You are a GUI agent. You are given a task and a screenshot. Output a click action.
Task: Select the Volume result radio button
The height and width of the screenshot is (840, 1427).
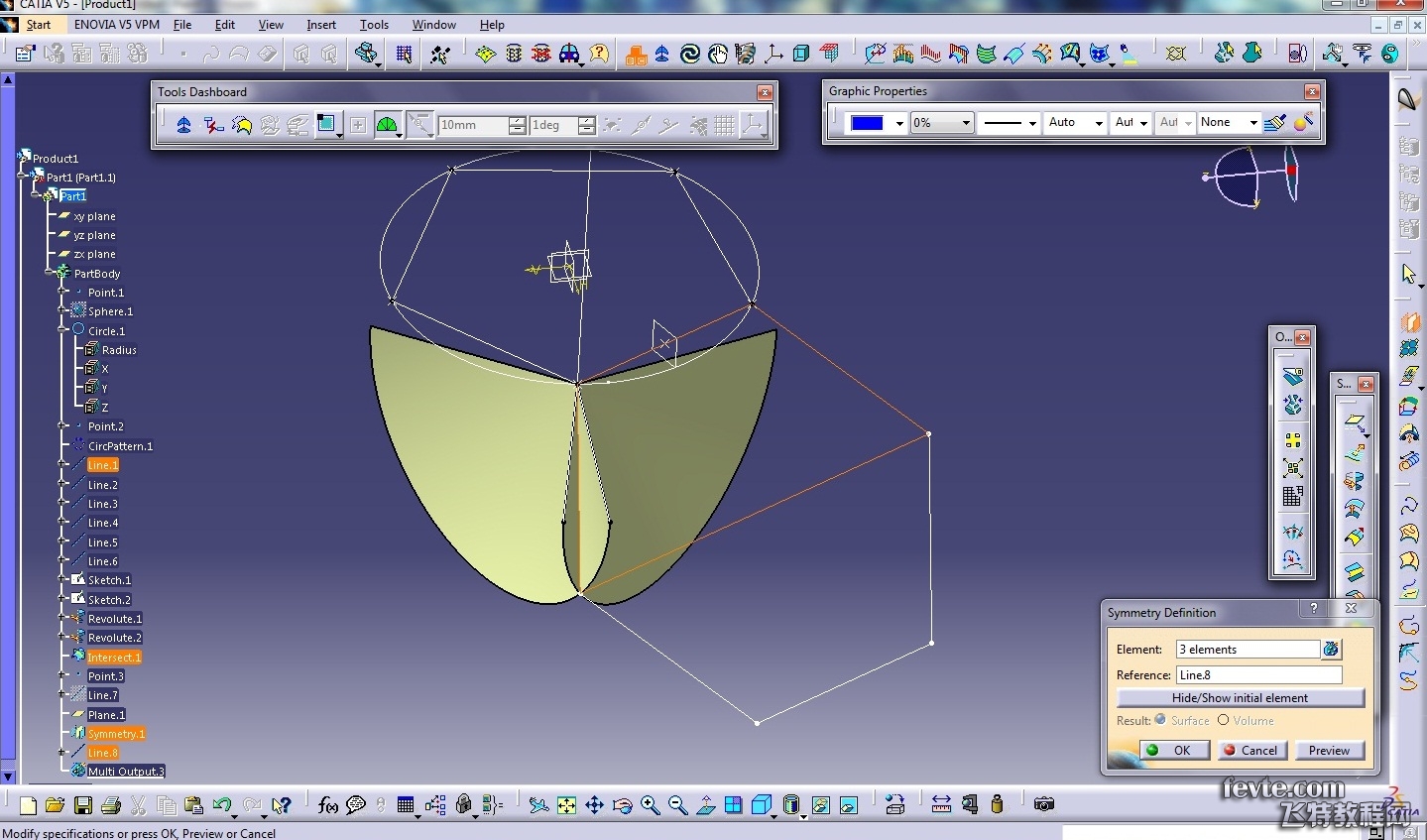click(1223, 720)
